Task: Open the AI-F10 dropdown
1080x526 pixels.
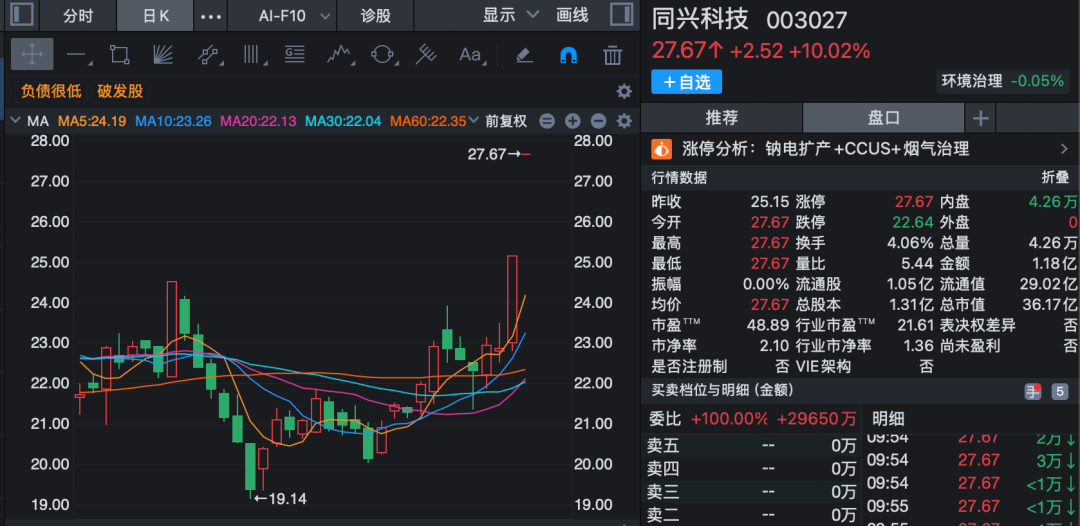Action: 281,16
